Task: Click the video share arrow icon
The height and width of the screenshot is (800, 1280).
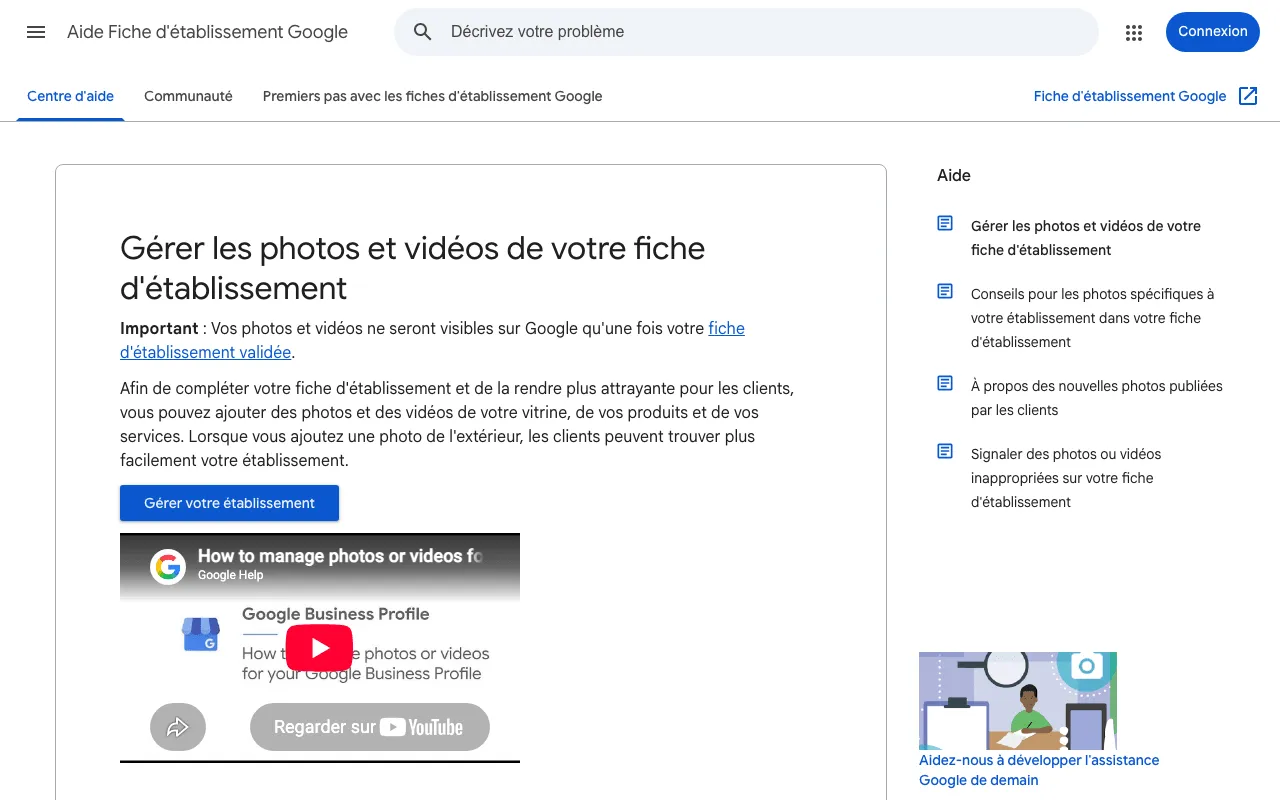Action: point(178,727)
